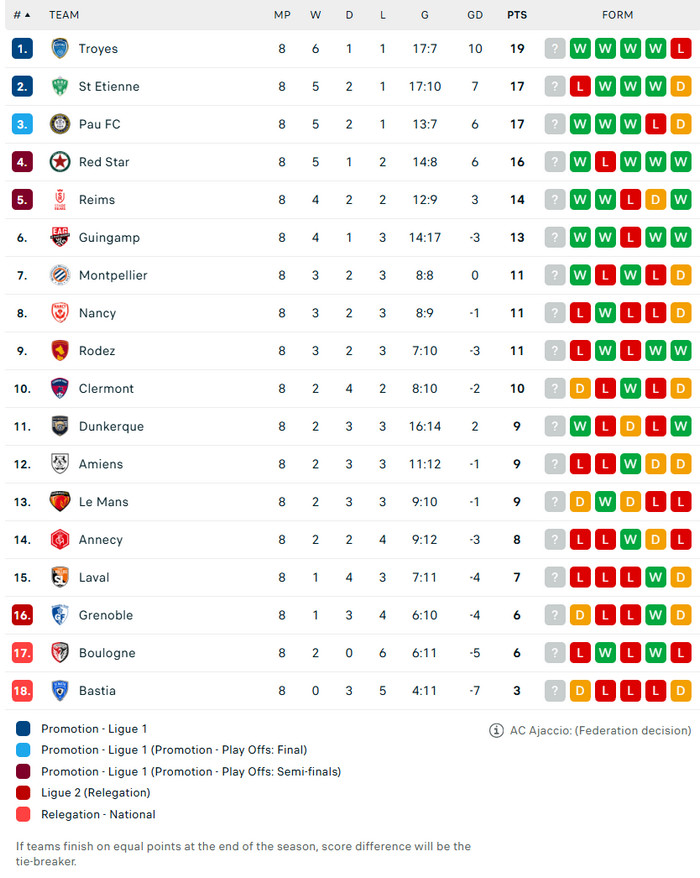Click the Grenoble club badge
700x878 pixels.
point(59,615)
